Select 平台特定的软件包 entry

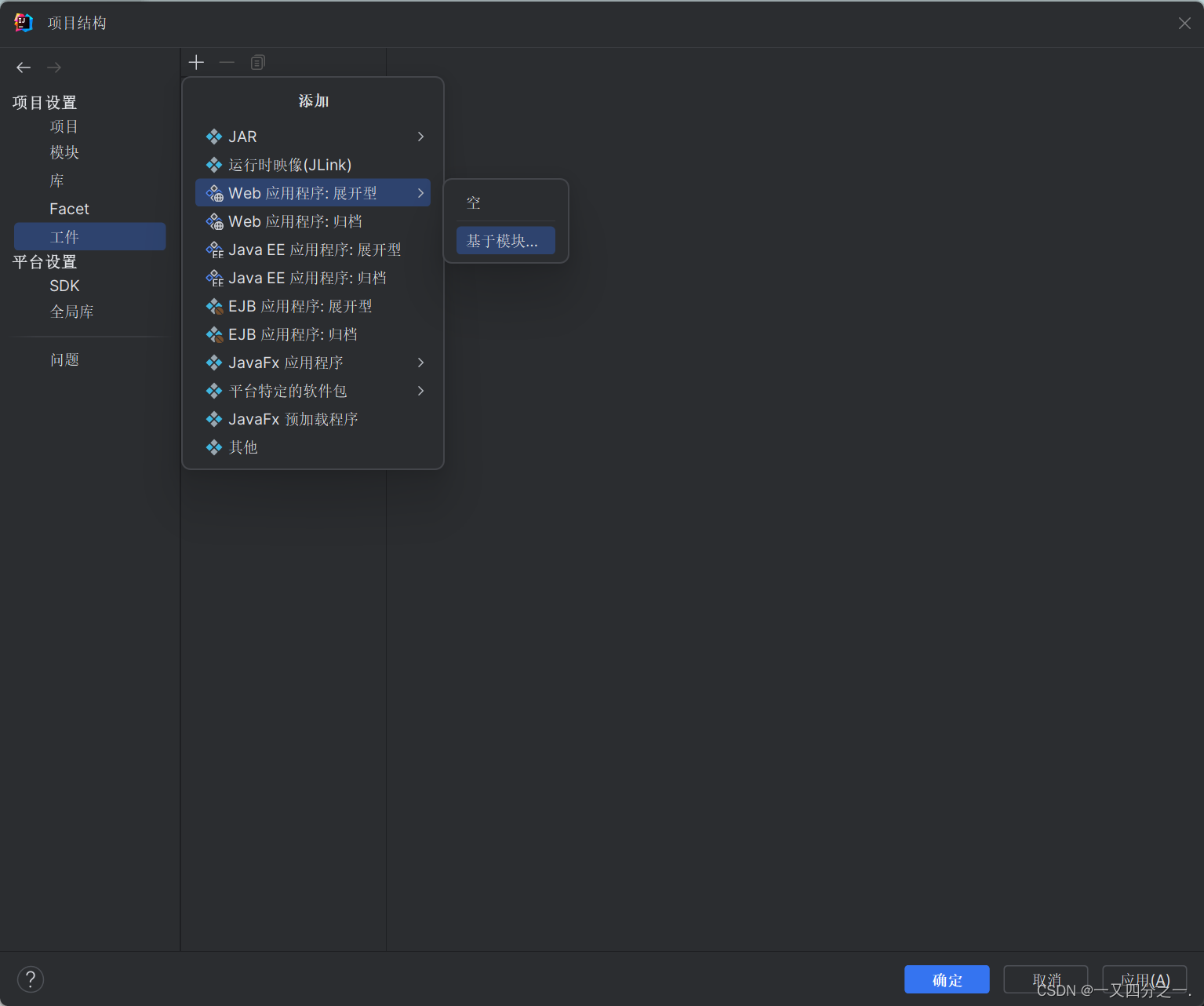click(x=313, y=391)
